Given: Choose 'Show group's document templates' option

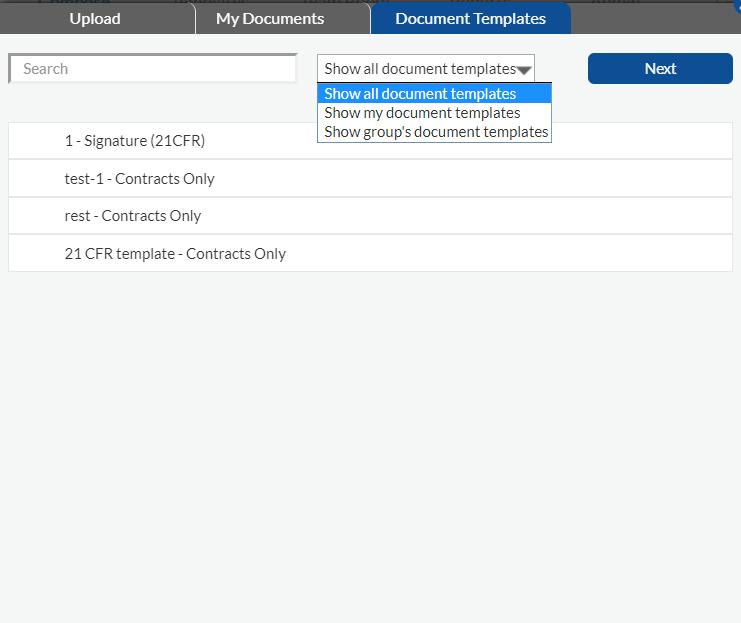Looking at the screenshot, I should pos(434,131).
